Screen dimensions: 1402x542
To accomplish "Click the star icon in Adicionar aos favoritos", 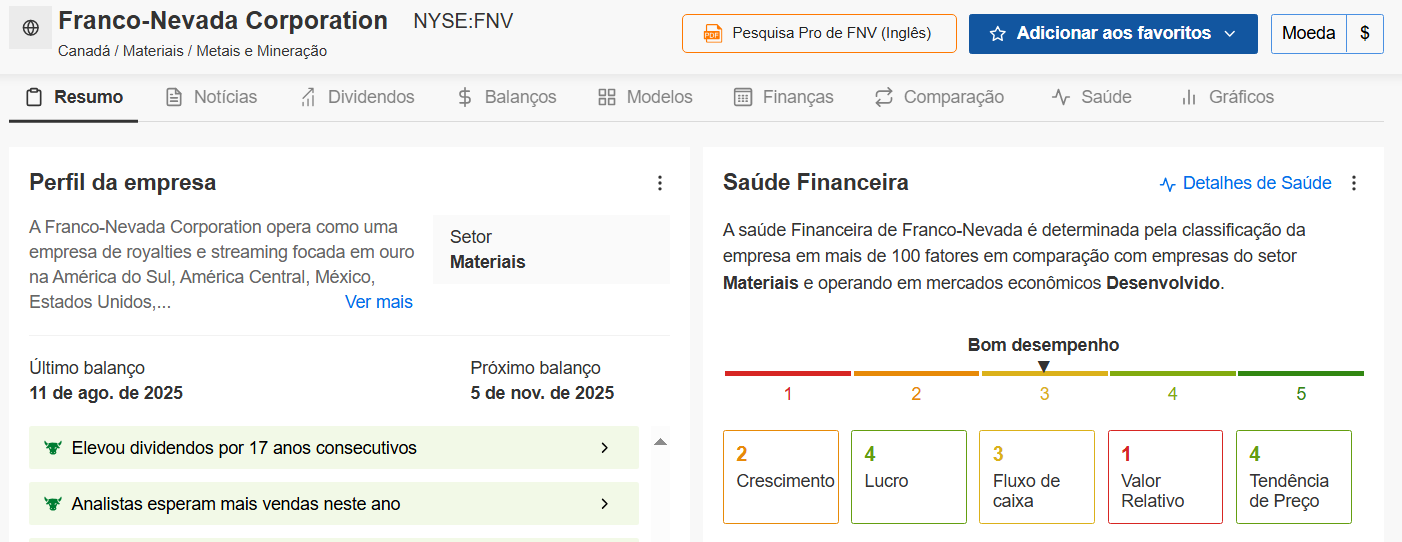I will click(997, 34).
